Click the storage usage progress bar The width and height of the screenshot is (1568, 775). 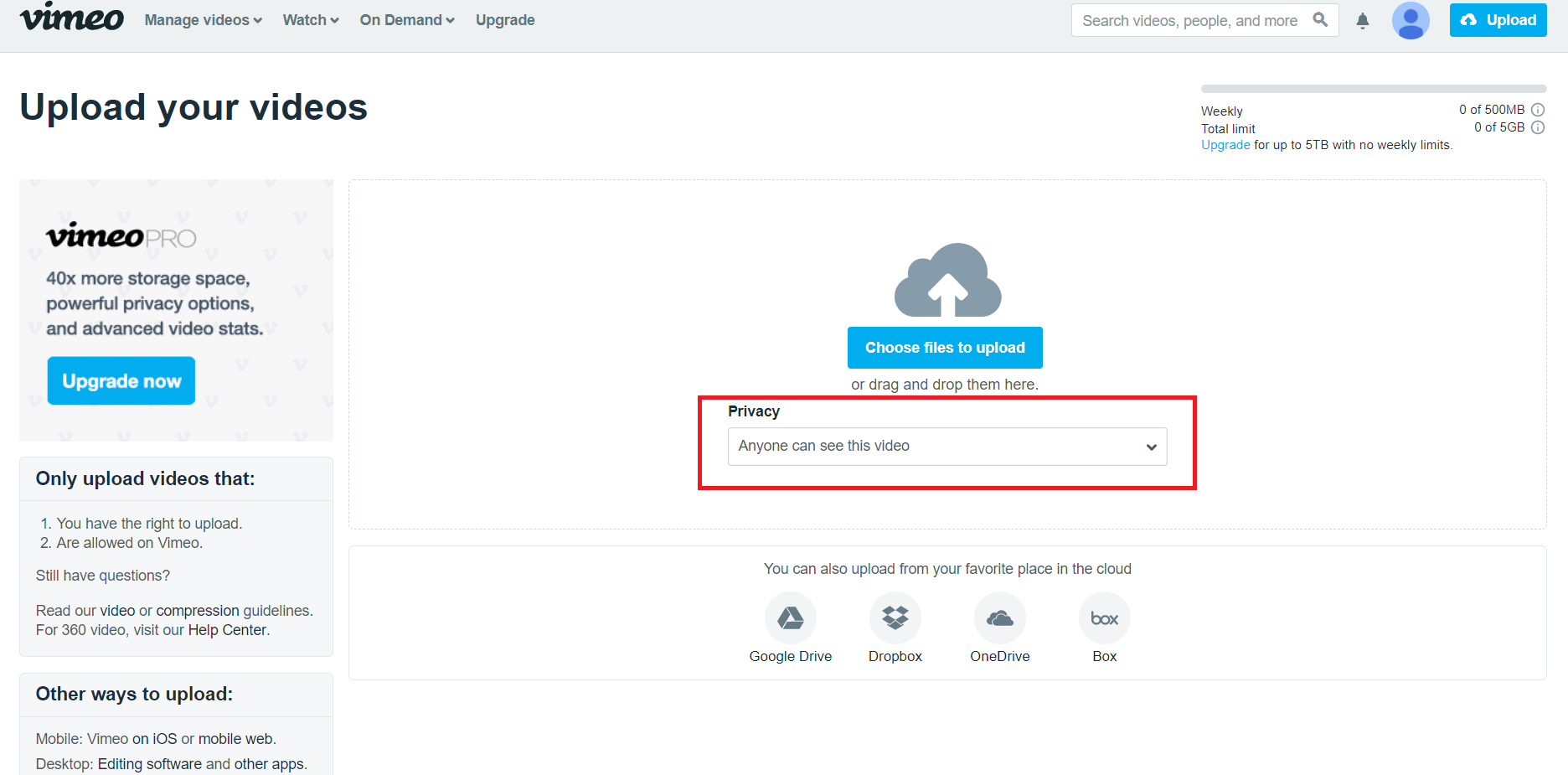[x=1374, y=89]
